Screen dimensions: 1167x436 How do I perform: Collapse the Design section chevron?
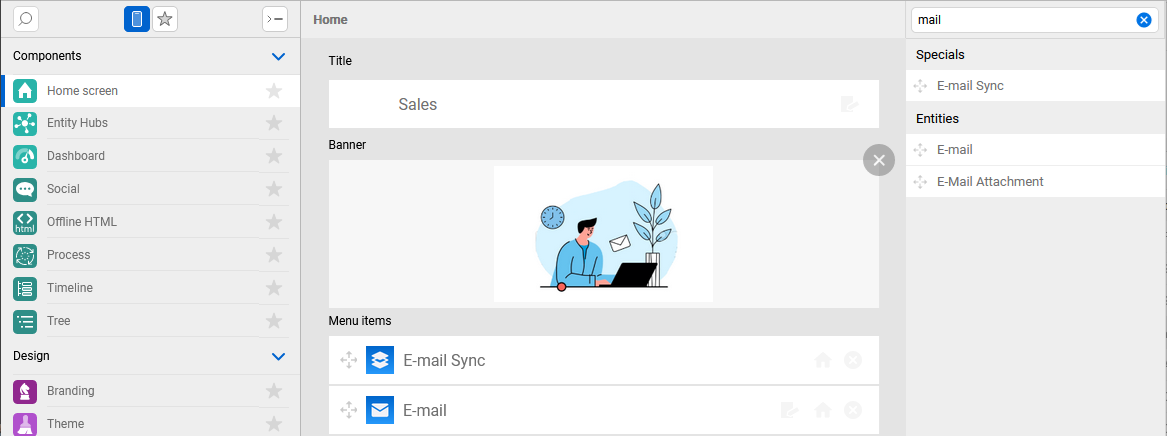coord(279,356)
